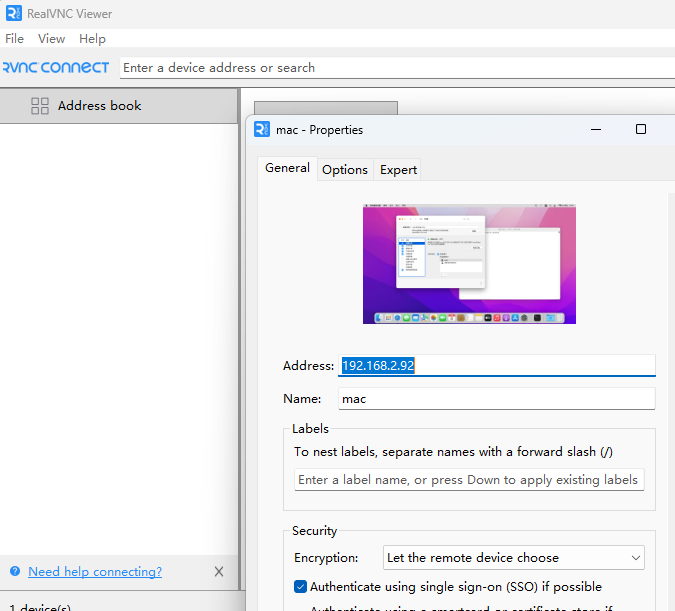Click the Address field containing 192.168.2.92

497,366
